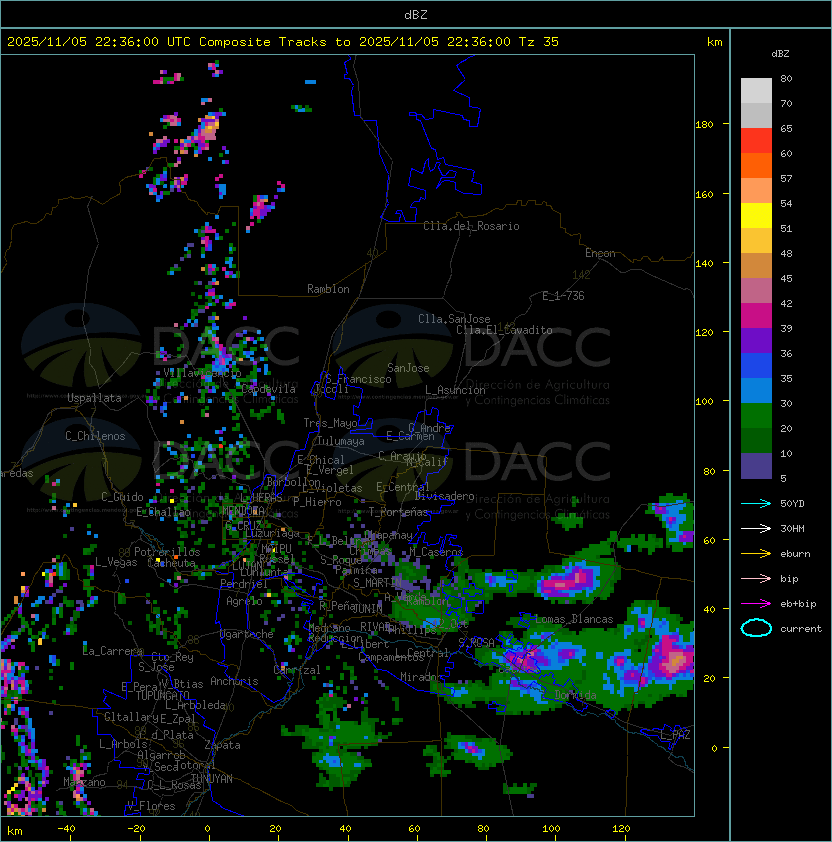Click the 'Ugarteche' map label
The height and width of the screenshot is (842, 832).
247,634
